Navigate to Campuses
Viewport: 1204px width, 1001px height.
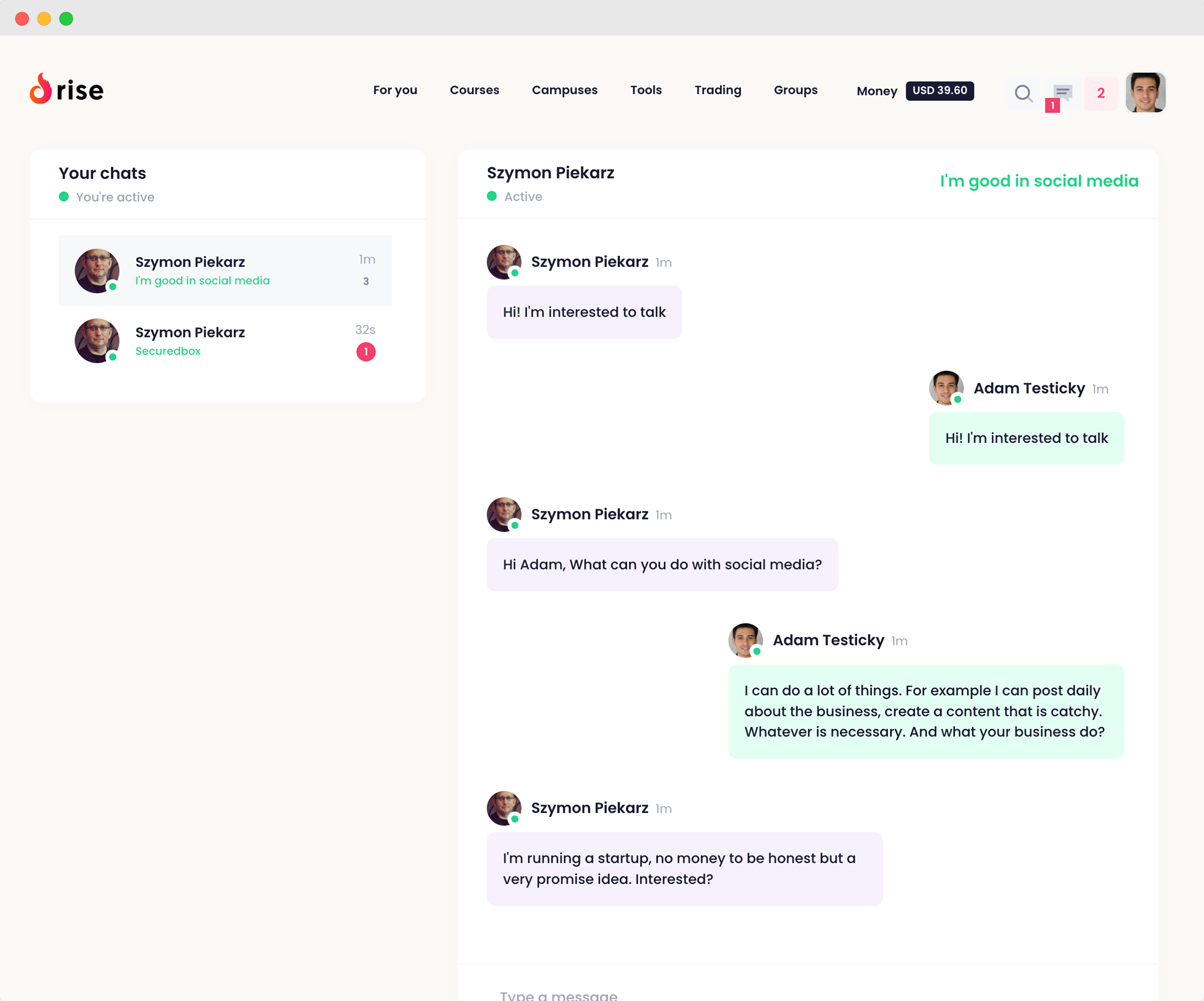(564, 90)
